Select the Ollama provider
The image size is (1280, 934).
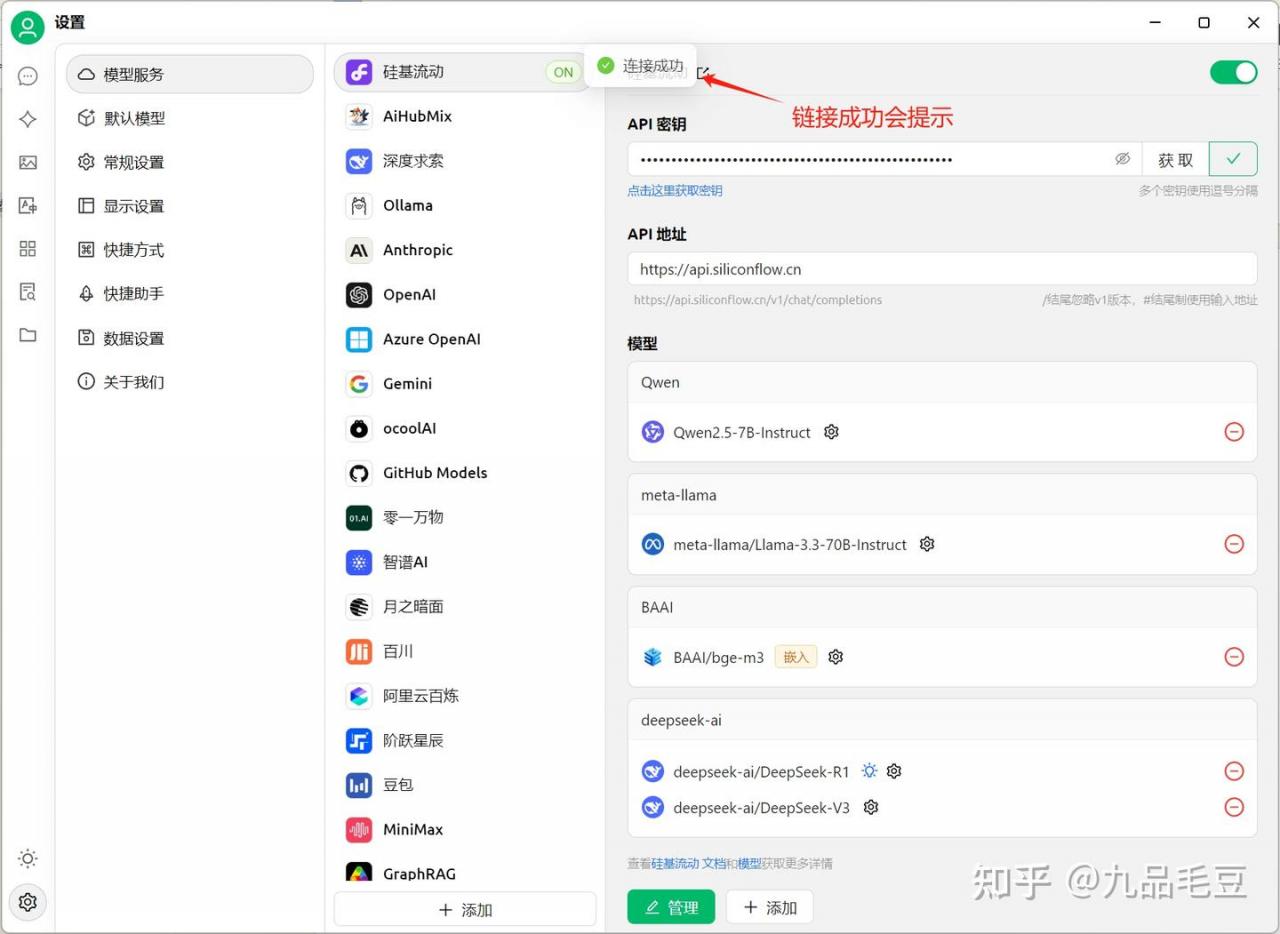click(465, 205)
